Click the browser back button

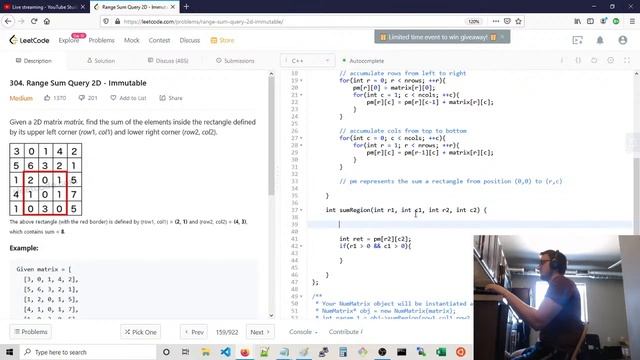[x=8, y=21]
